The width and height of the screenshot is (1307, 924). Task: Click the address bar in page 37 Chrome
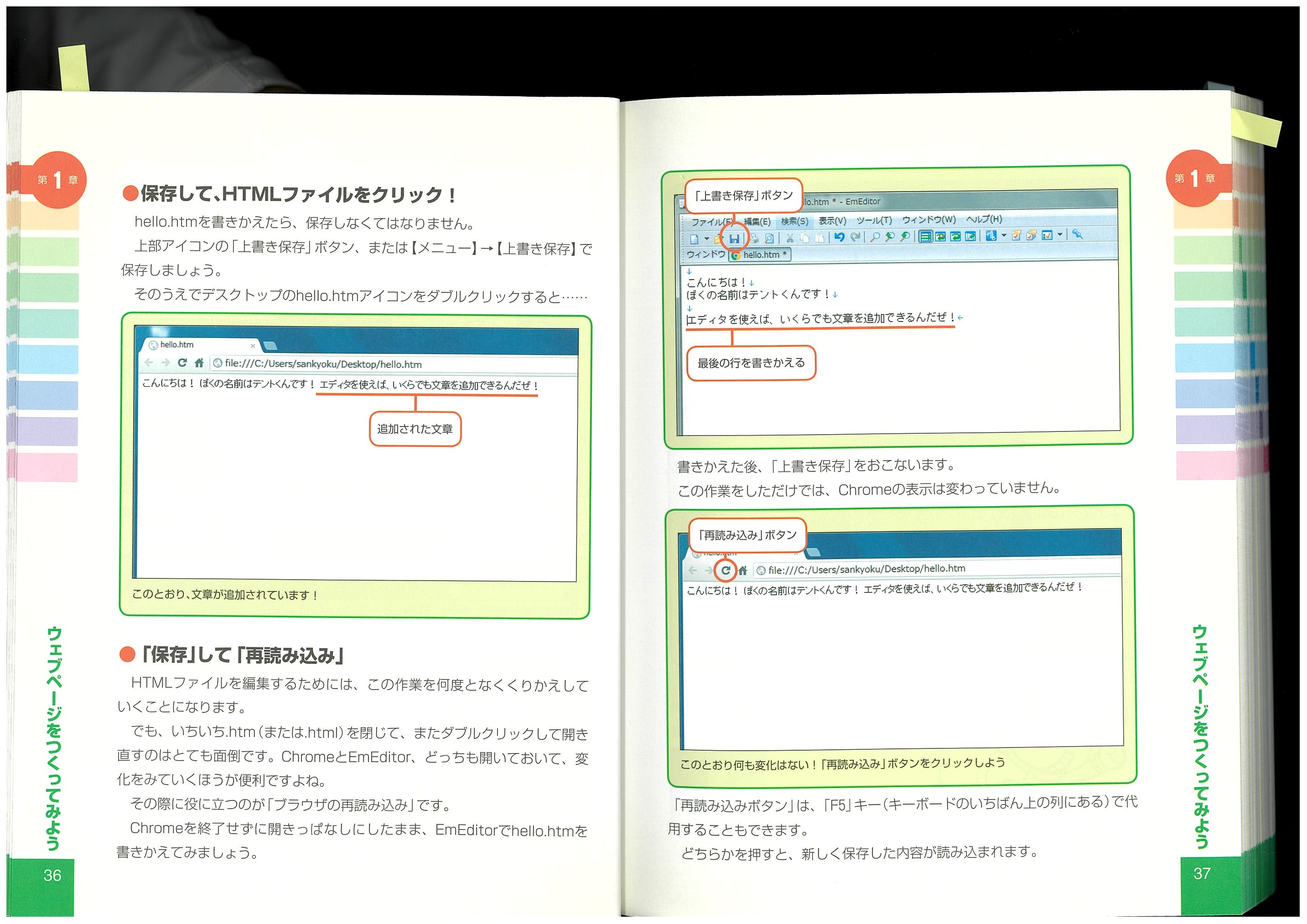pos(936,569)
